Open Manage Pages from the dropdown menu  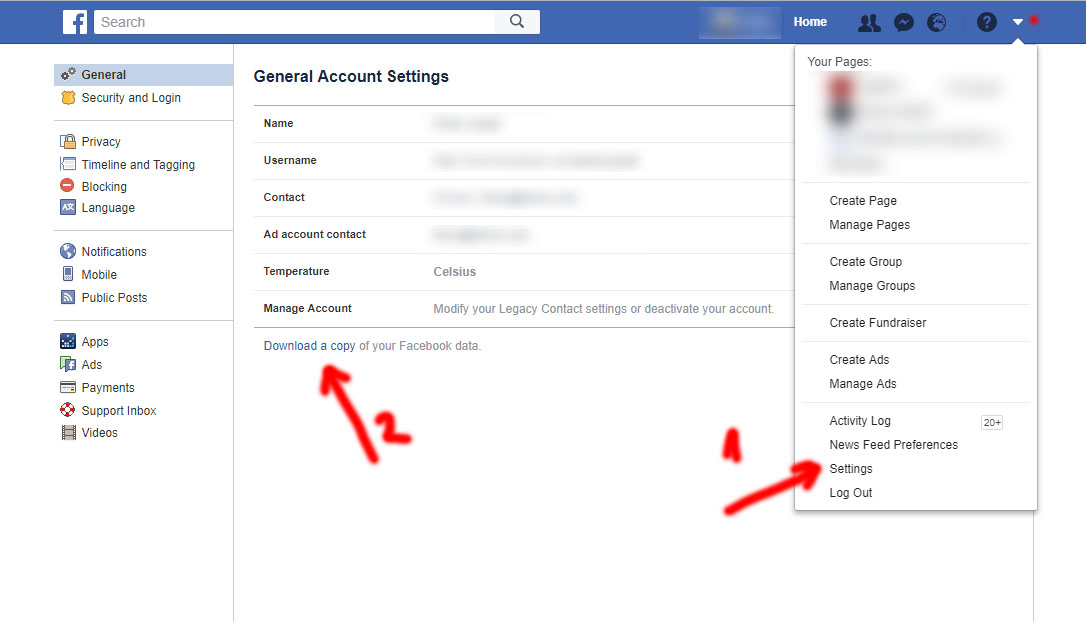coord(869,224)
